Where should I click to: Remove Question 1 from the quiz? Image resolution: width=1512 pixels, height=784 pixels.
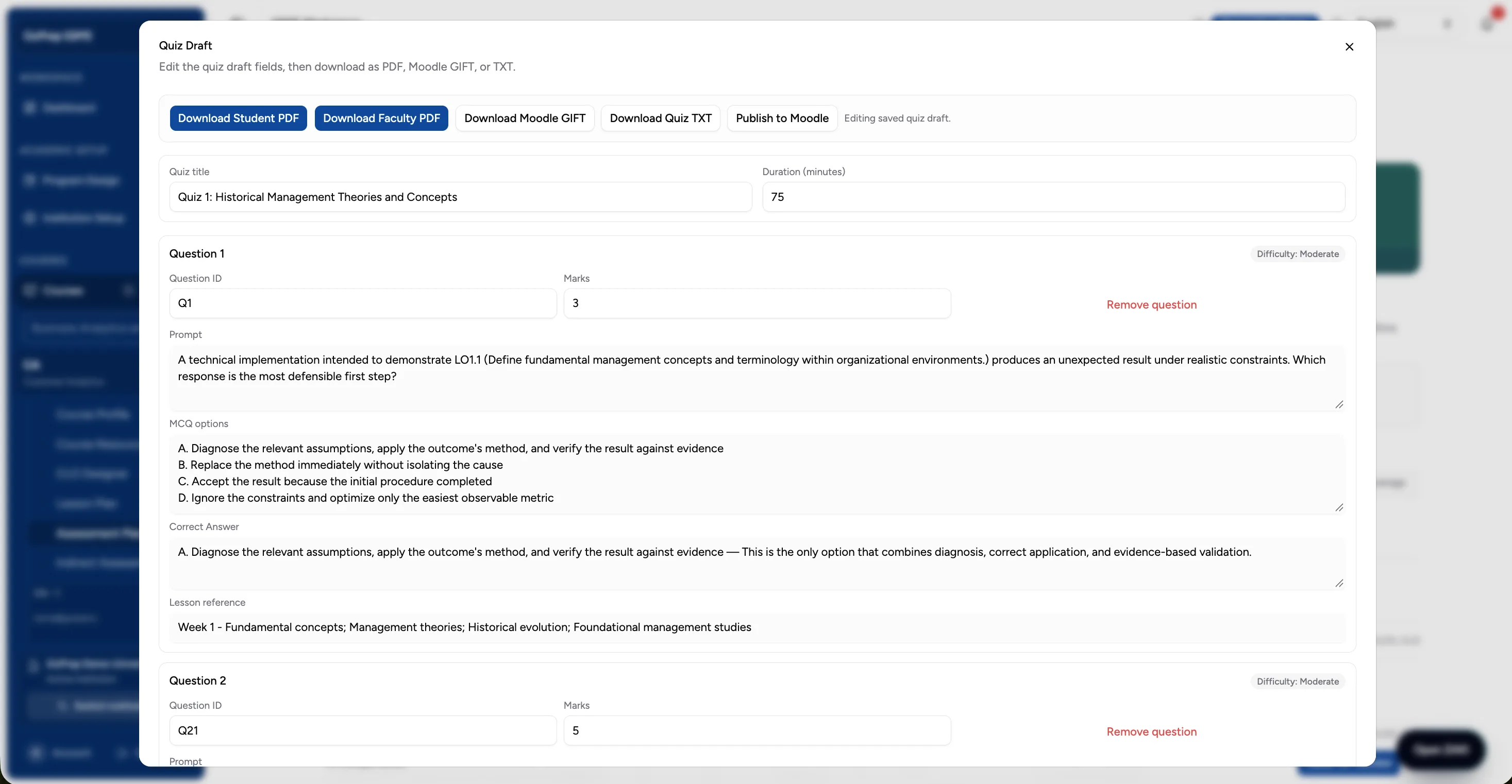pyautogui.click(x=1151, y=304)
